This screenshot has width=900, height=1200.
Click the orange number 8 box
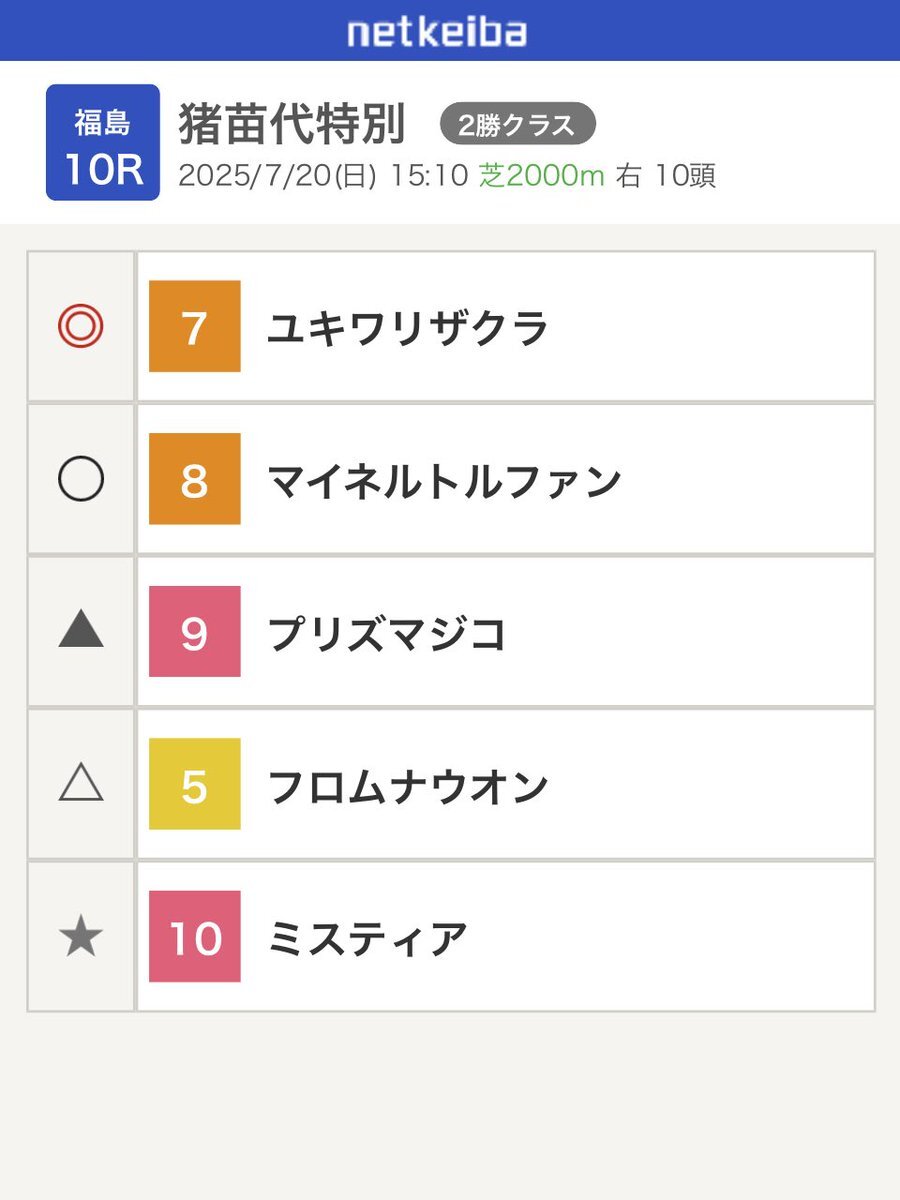point(195,479)
